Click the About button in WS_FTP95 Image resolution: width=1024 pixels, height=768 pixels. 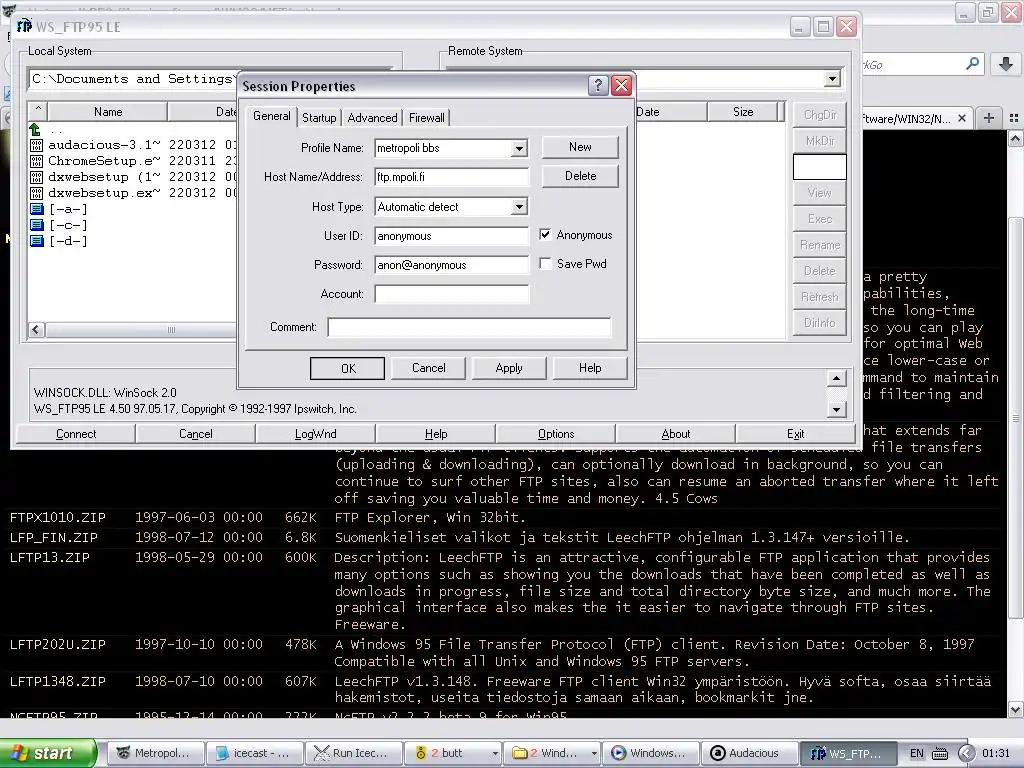pyautogui.click(x=675, y=434)
